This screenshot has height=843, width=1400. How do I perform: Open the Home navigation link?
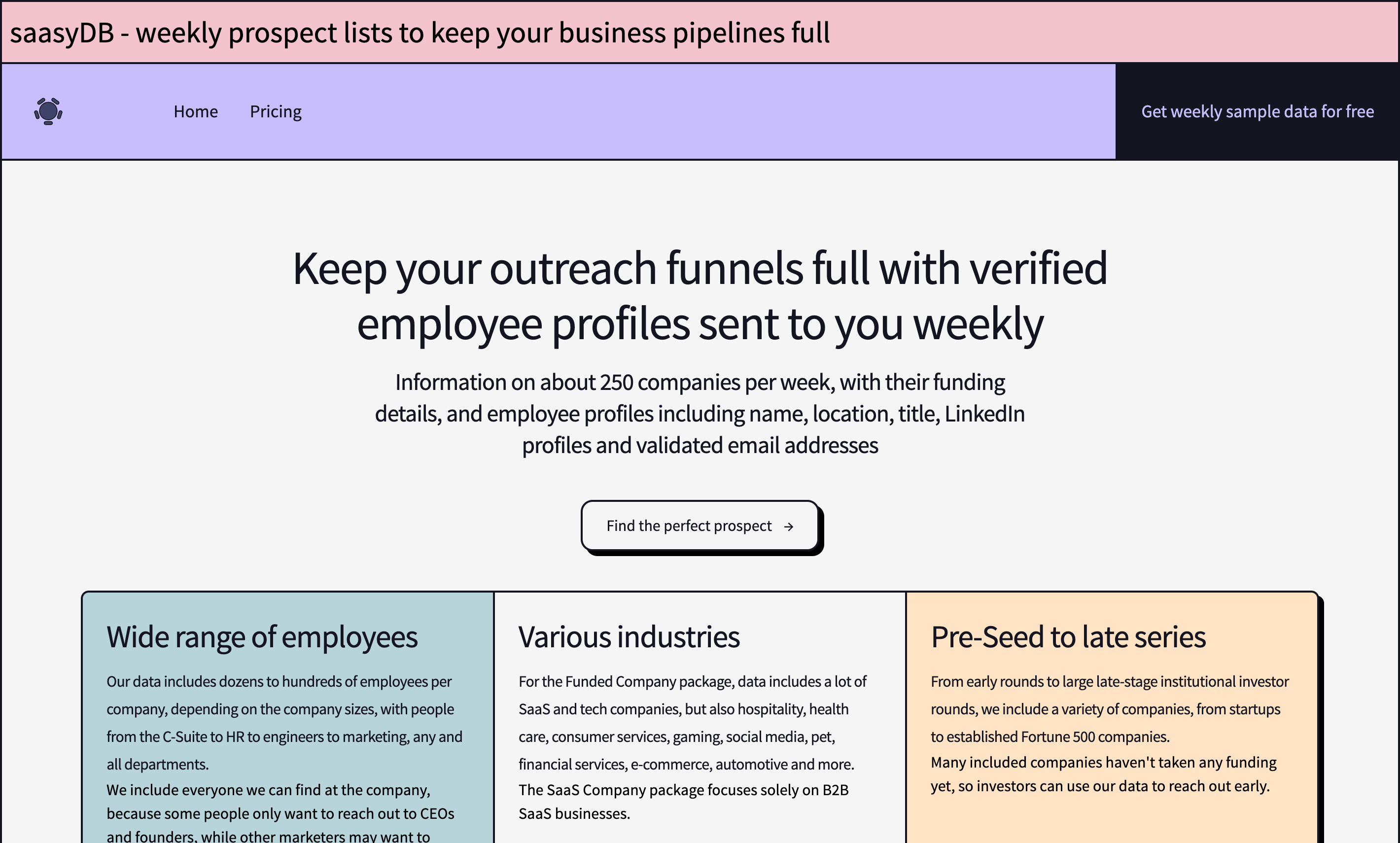pos(195,111)
